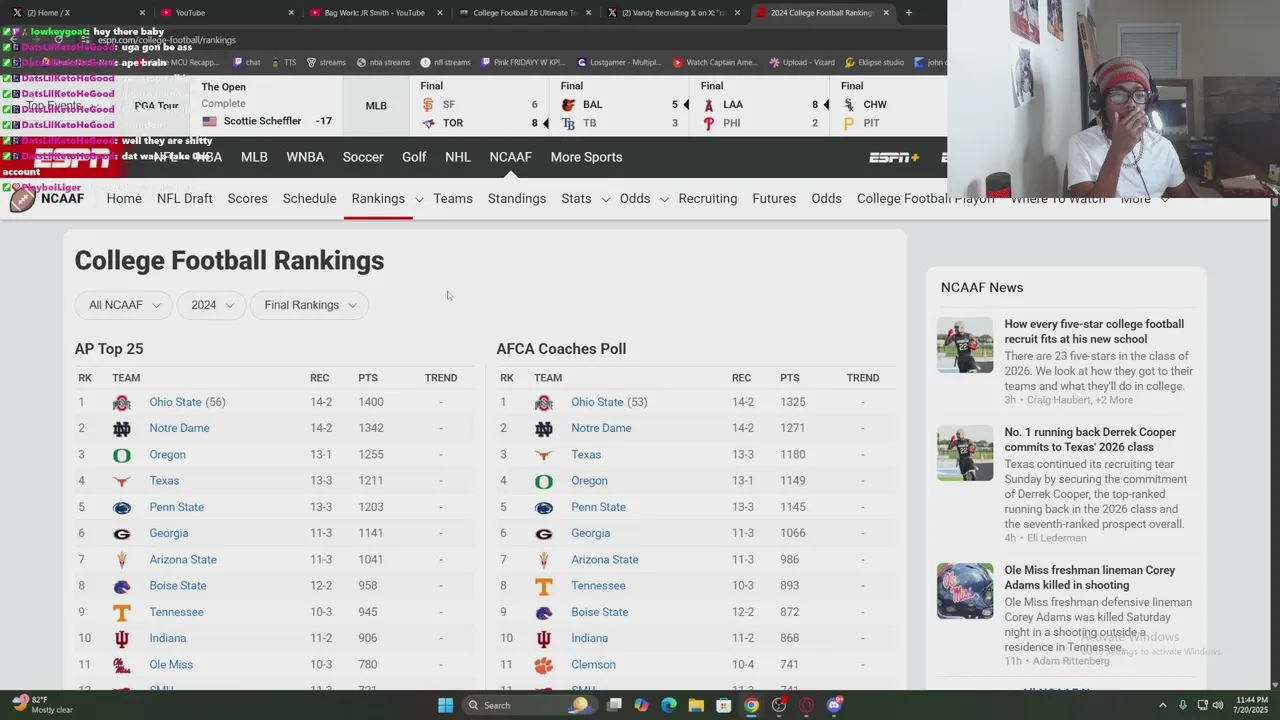This screenshot has height=720, width=1280.
Task: Click the Oregon logo in AP Top 25
Action: click(x=122, y=455)
